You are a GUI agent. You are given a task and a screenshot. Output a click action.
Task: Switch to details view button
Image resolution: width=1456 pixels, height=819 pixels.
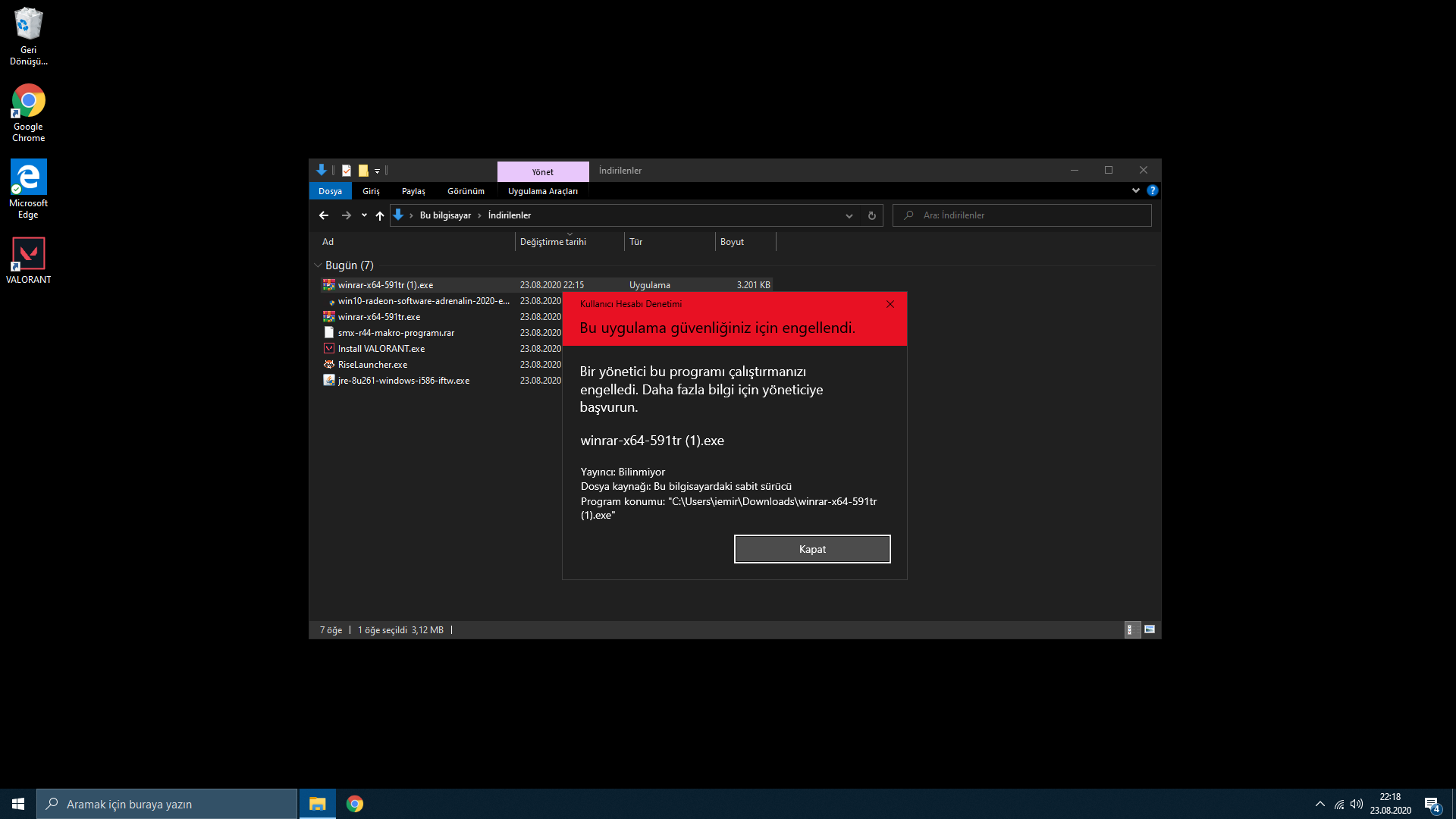click(x=1131, y=629)
